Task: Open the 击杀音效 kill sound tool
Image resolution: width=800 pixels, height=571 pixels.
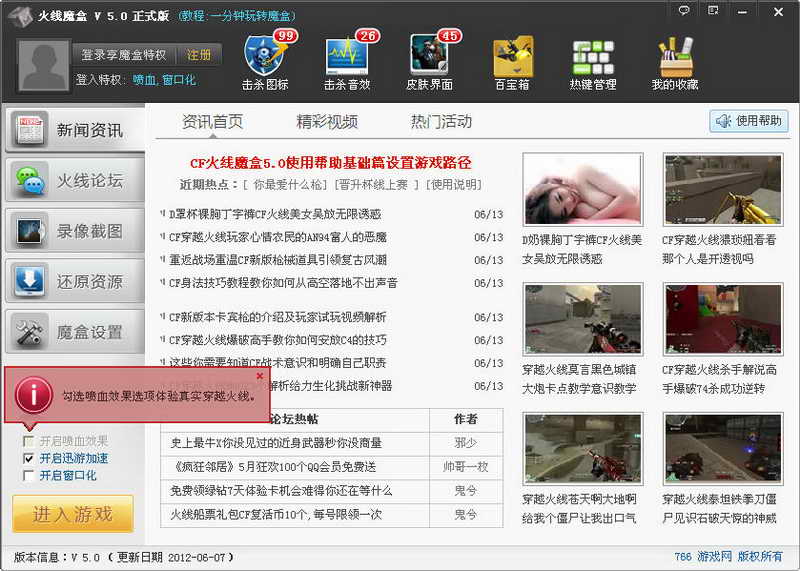Action: point(347,61)
